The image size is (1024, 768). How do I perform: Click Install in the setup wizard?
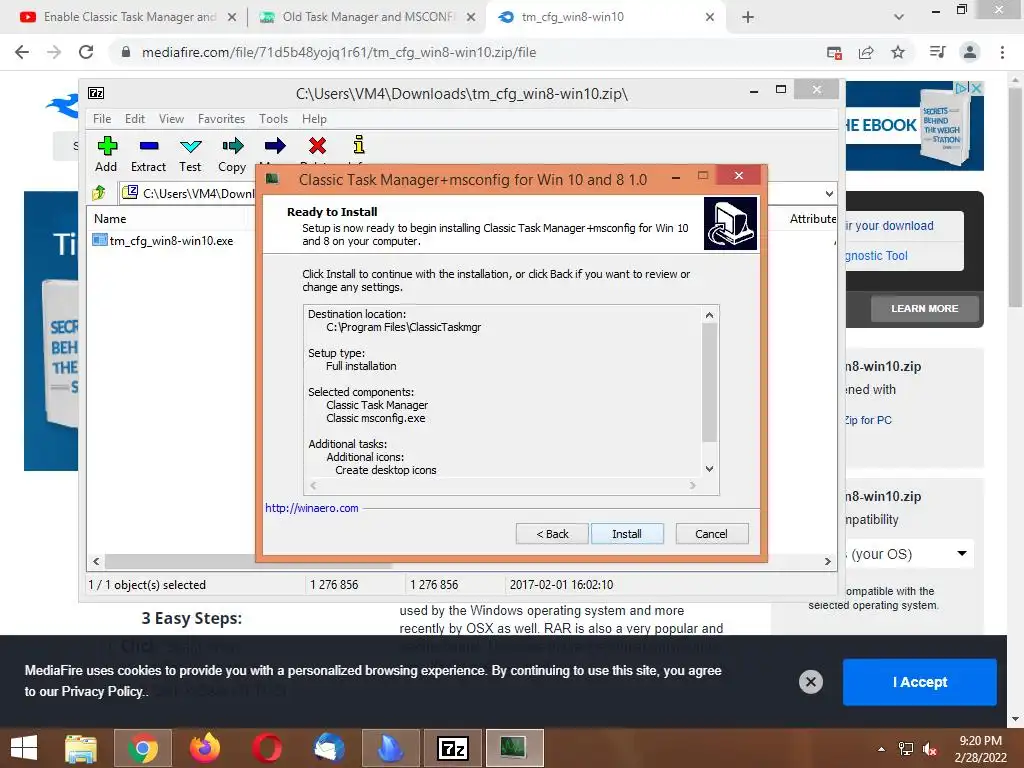(x=627, y=534)
